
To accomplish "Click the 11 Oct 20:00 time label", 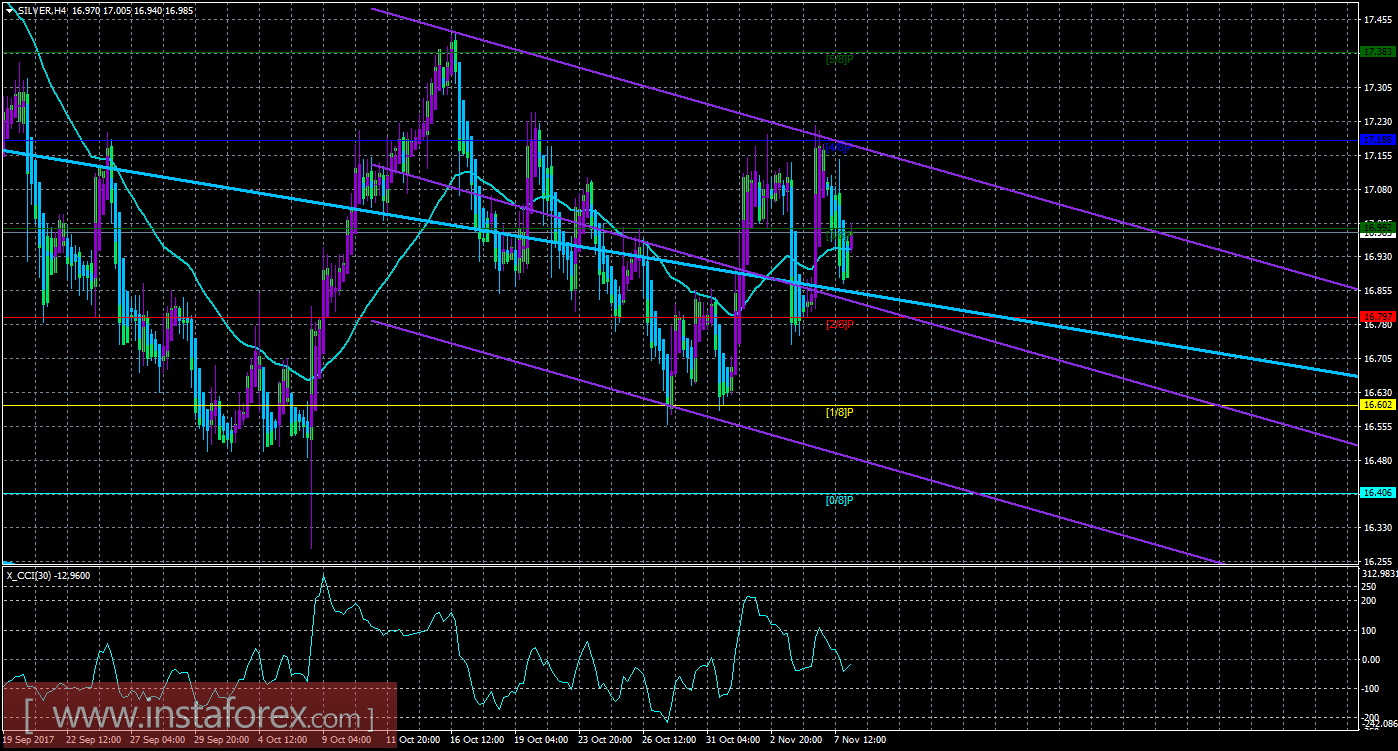I will click(x=412, y=741).
